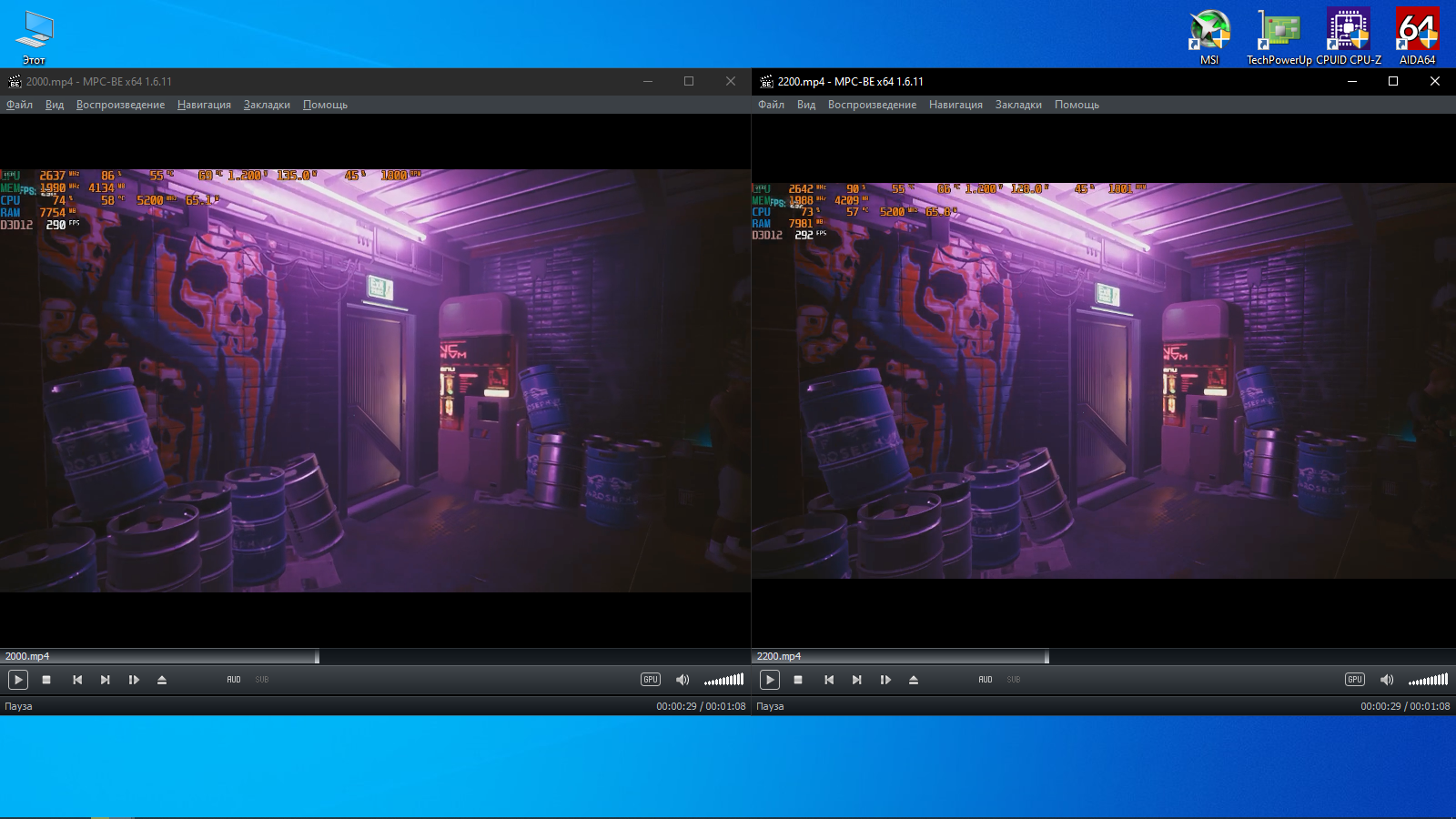This screenshot has width=1456, height=819.
Task: Minimize the 2200.mp4 player window
Action: 1352,81
